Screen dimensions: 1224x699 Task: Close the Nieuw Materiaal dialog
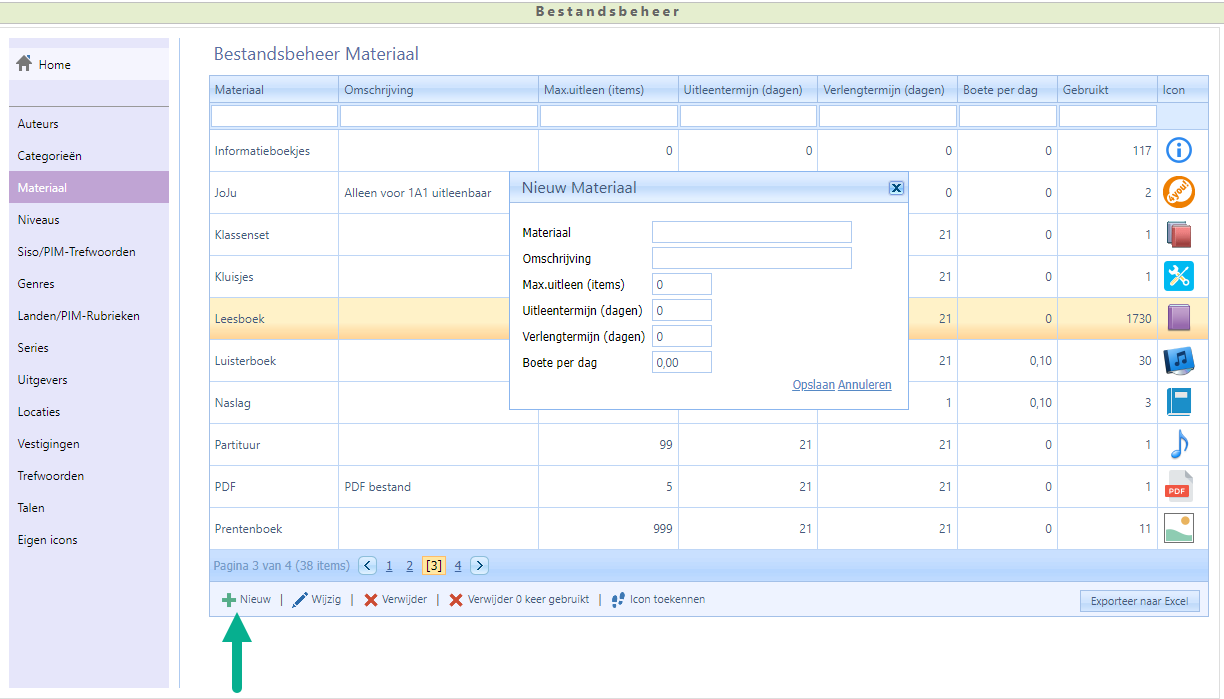tap(896, 188)
